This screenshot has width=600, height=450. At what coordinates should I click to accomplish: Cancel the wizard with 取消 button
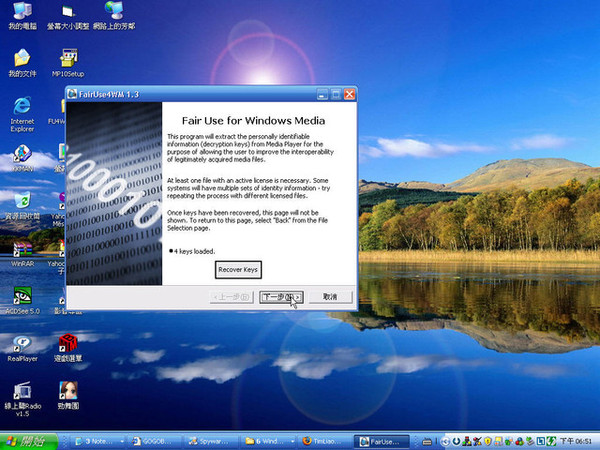pyautogui.click(x=330, y=297)
